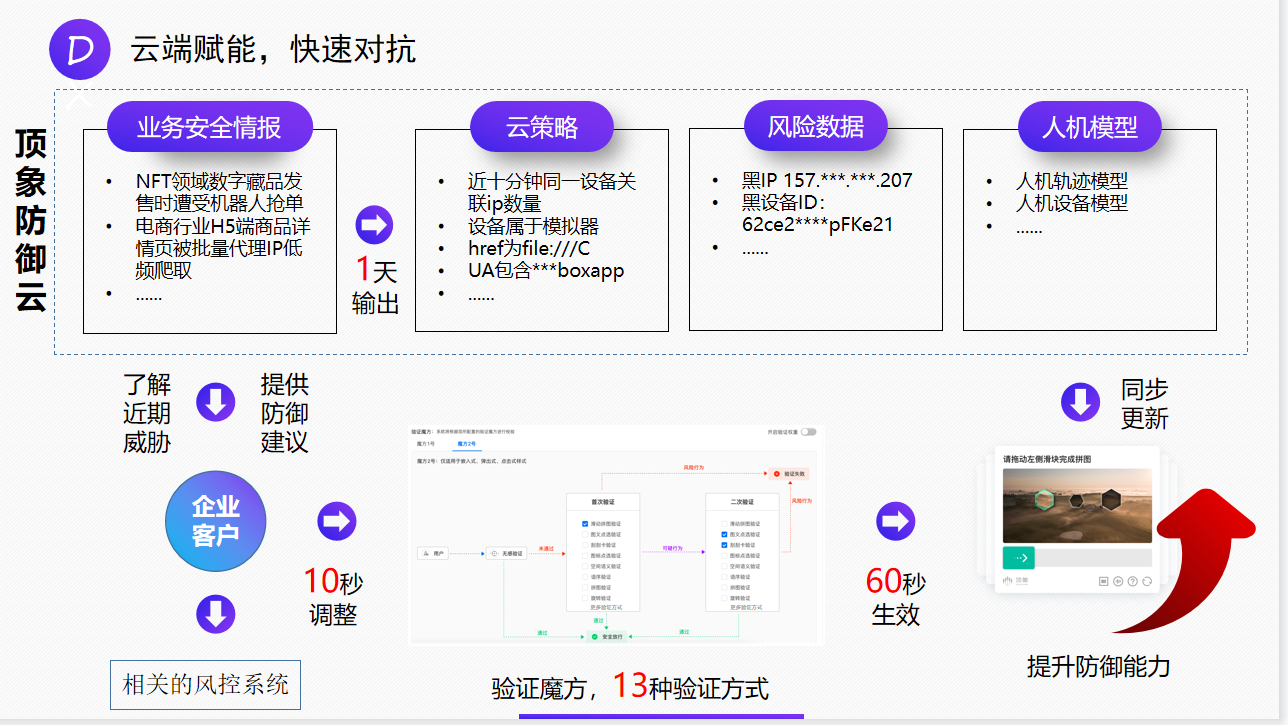
Task: Click the text UA包含***boxapp
Action: click(546, 271)
